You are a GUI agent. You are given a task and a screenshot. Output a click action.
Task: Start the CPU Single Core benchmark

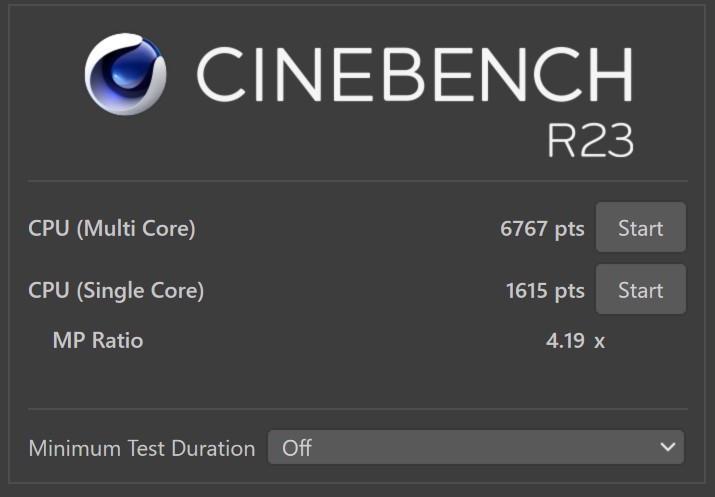coord(641,289)
